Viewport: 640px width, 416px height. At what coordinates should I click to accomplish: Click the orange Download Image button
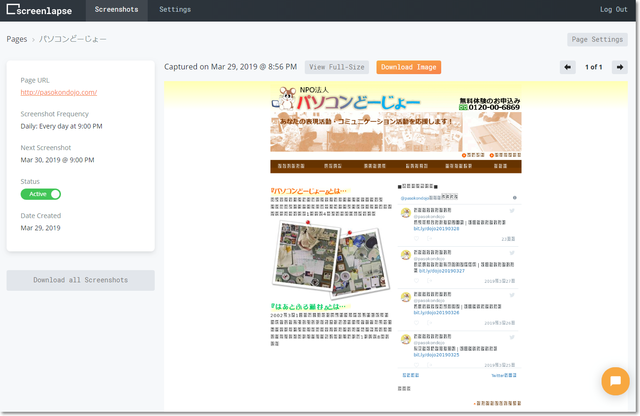click(408, 67)
